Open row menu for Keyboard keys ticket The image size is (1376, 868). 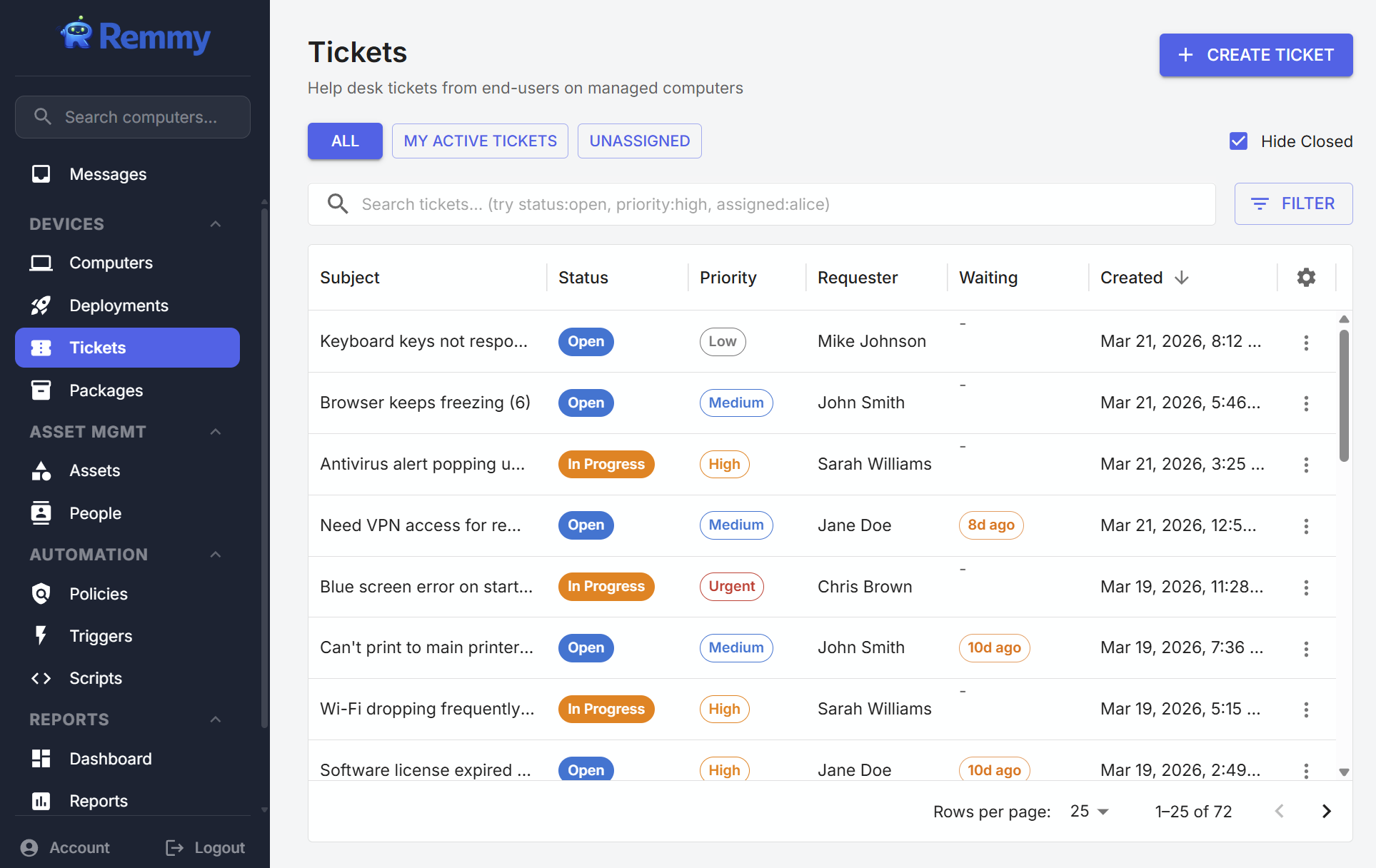coord(1306,343)
